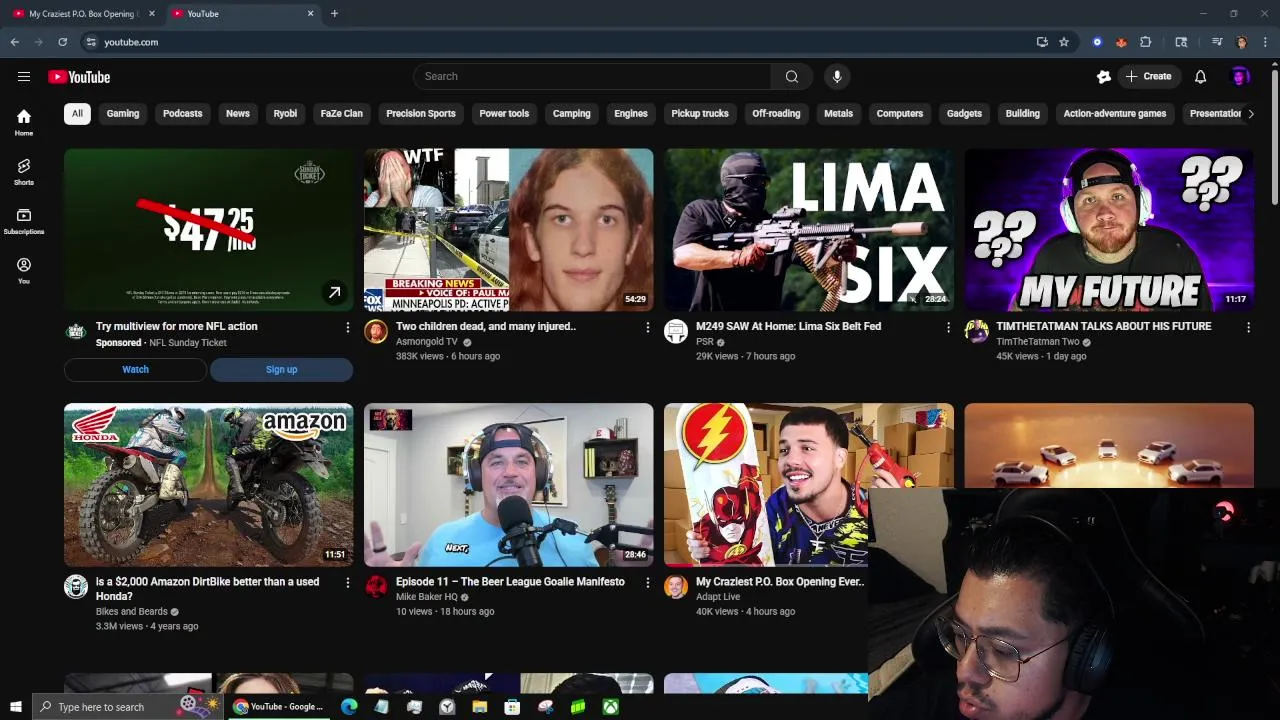Image resolution: width=1280 pixels, height=720 pixels.
Task: Open options for the NFL sponsored ad
Action: pos(347,327)
